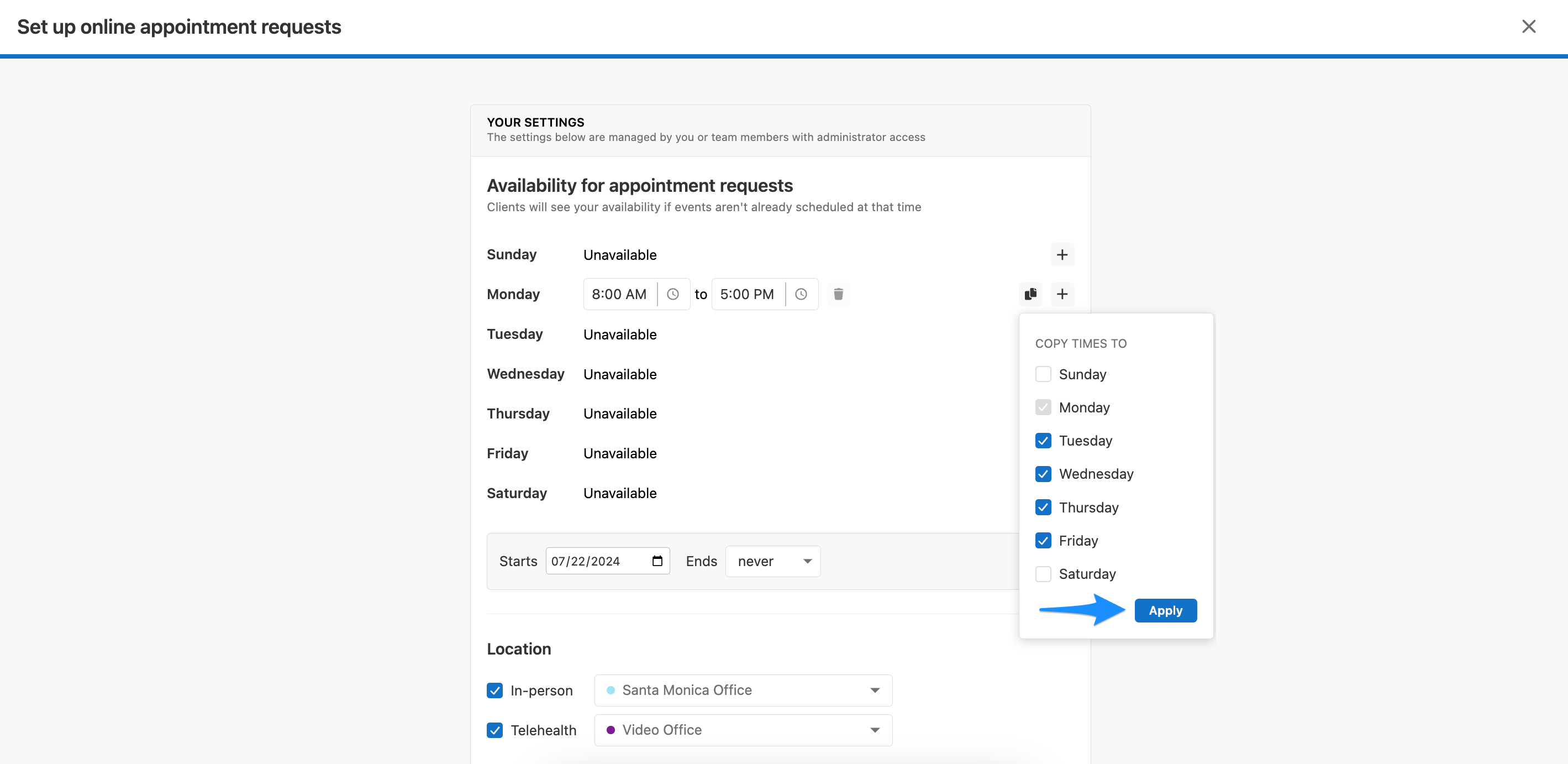Click Wednesday's Unavailable text
Image resolution: width=1568 pixels, height=764 pixels.
coord(620,374)
